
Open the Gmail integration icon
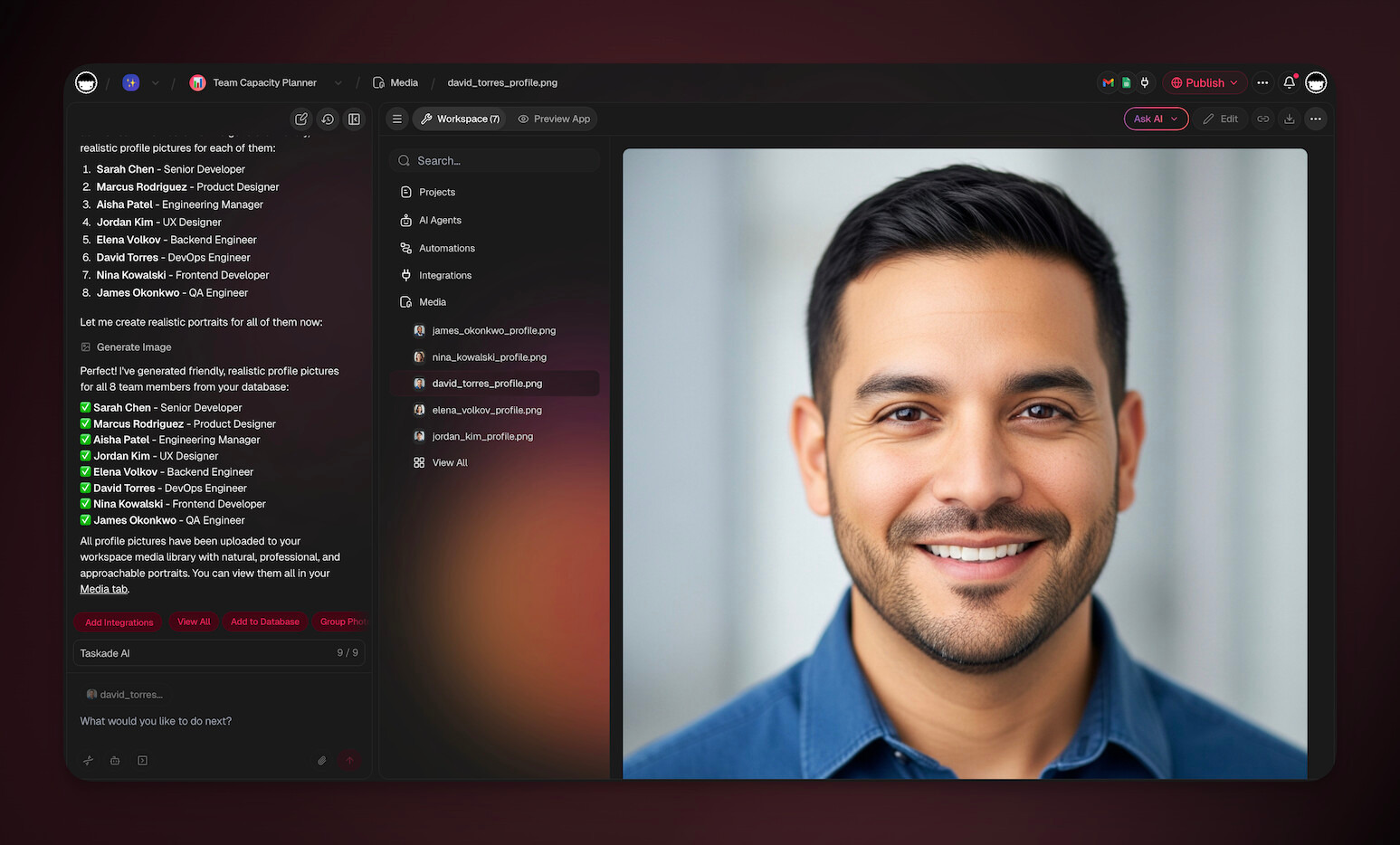pos(1108,82)
